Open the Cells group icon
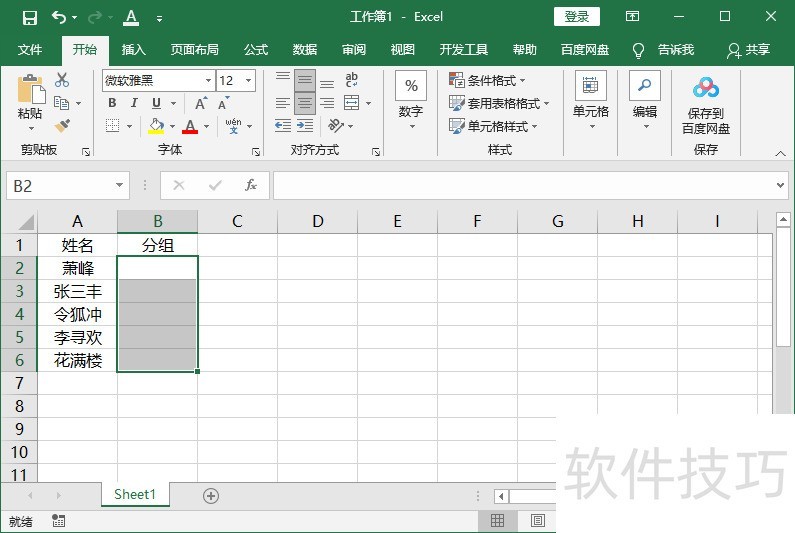The width and height of the screenshot is (795, 533). 591,85
